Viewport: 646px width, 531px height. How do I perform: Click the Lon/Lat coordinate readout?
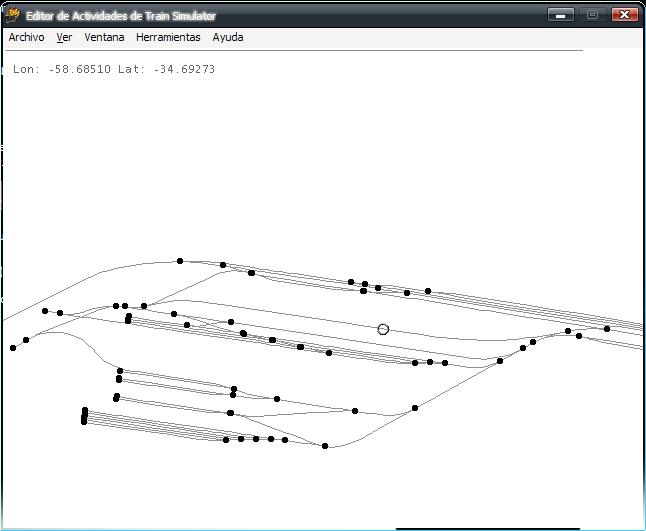click(114, 69)
